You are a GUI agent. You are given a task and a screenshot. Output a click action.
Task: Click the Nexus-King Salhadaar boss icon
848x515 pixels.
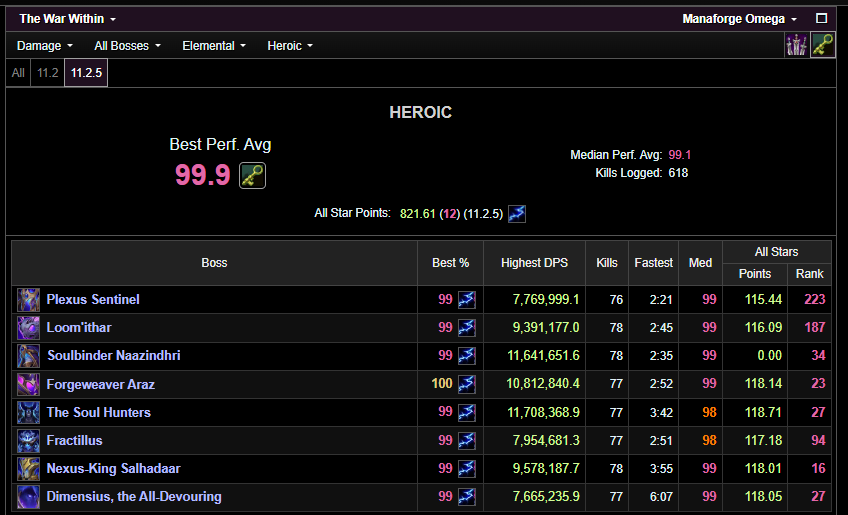pos(28,468)
